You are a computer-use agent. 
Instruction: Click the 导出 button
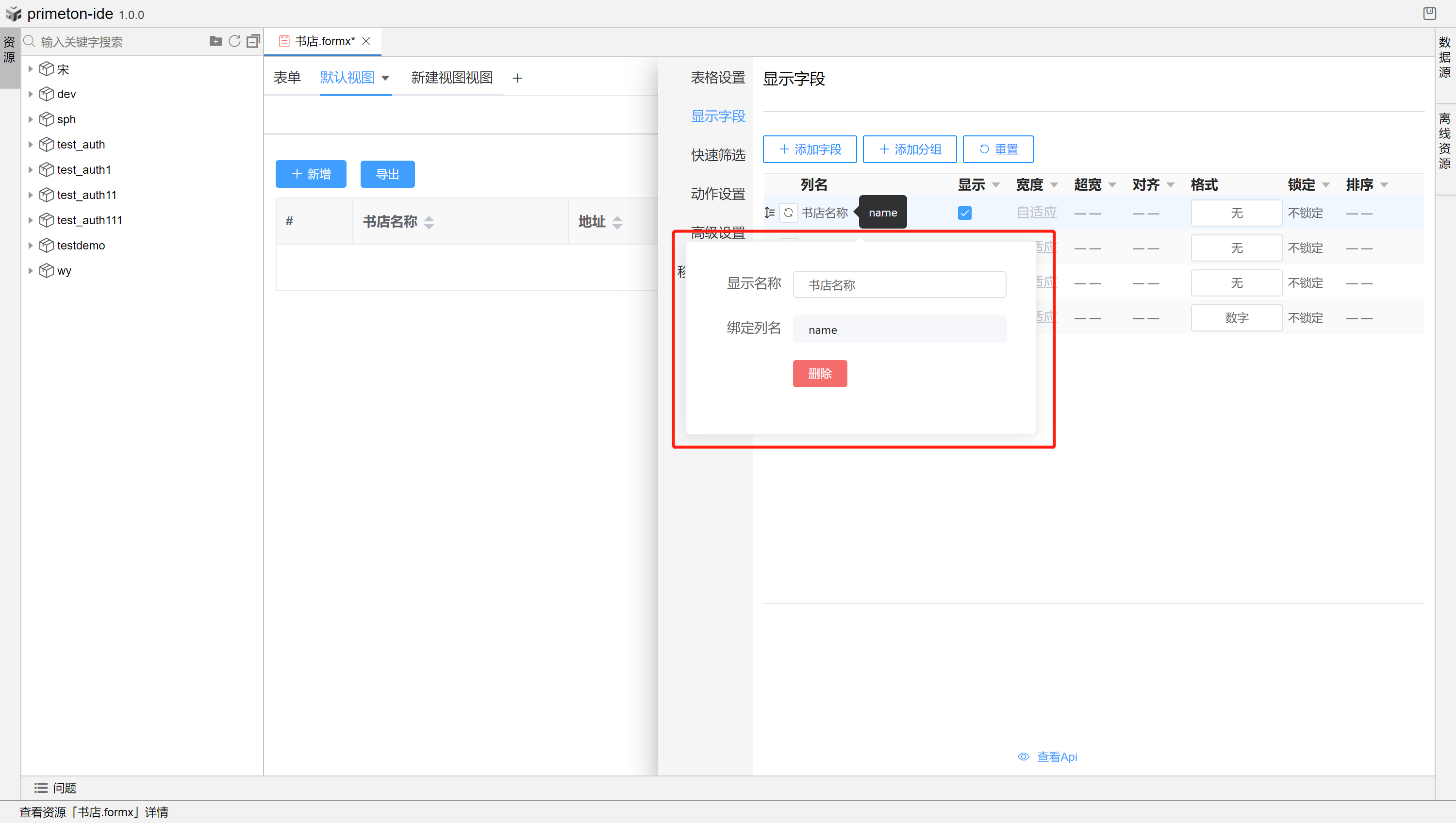coord(388,174)
